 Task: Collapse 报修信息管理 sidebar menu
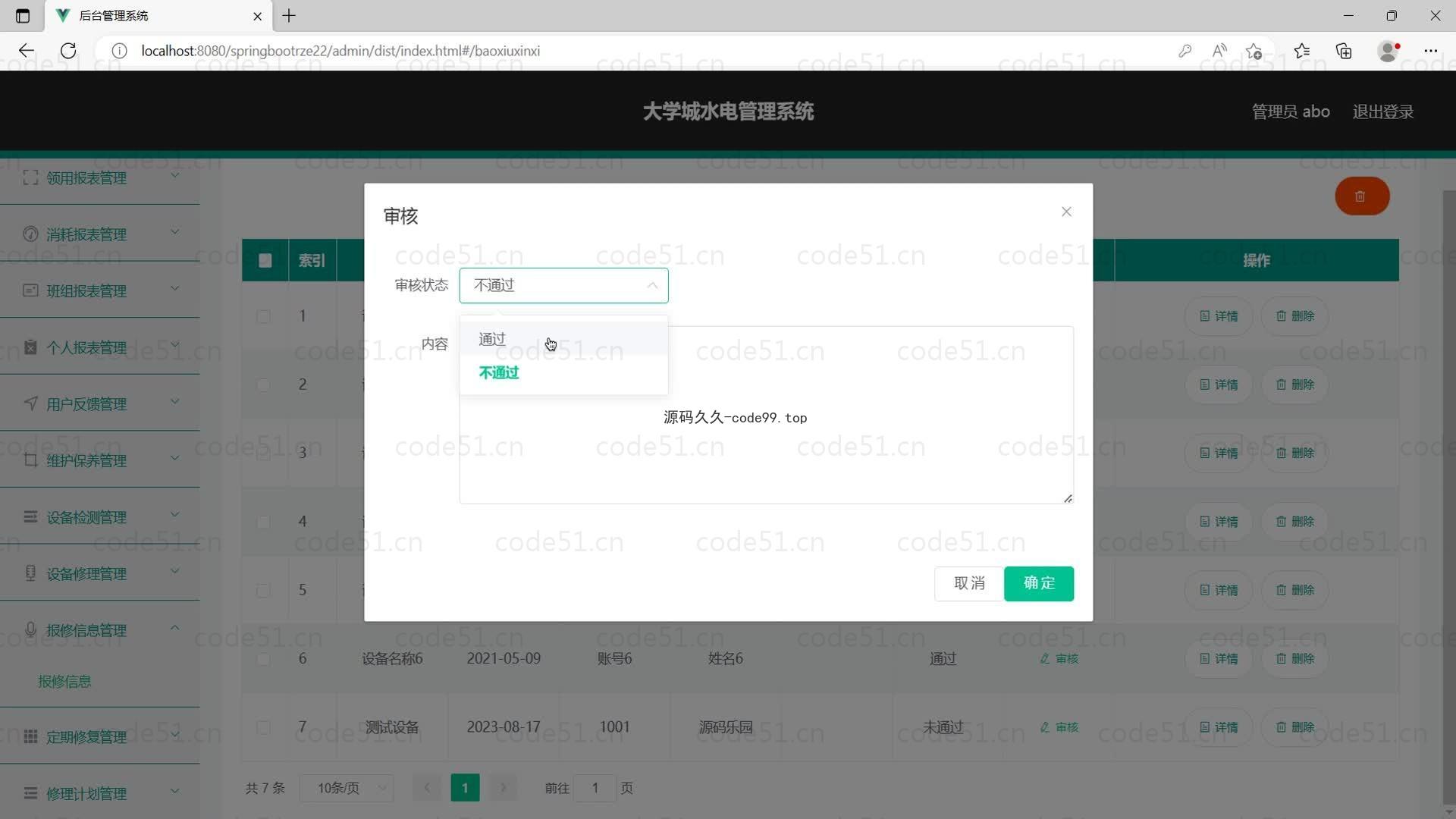pos(100,630)
